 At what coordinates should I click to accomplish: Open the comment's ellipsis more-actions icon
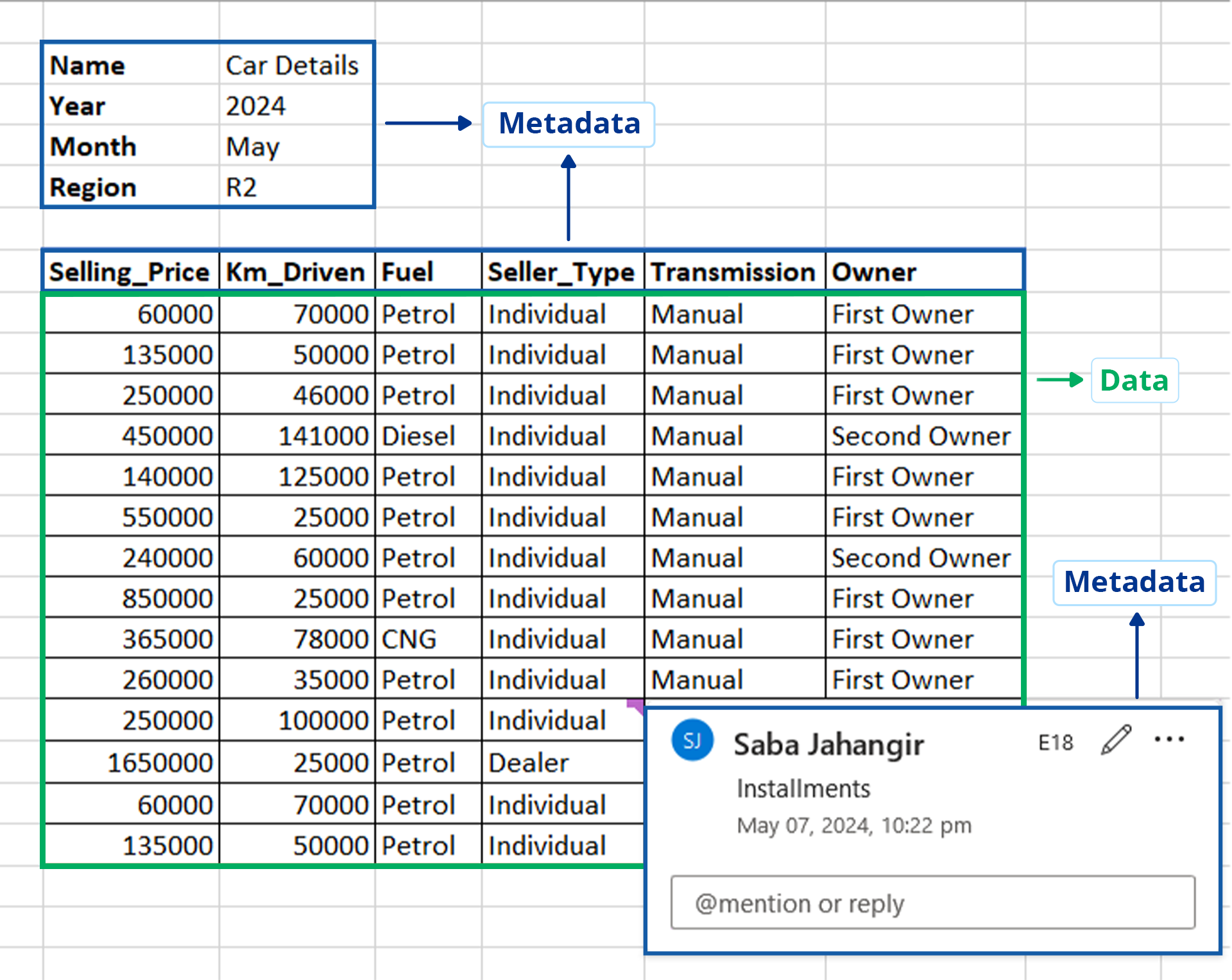(1169, 739)
